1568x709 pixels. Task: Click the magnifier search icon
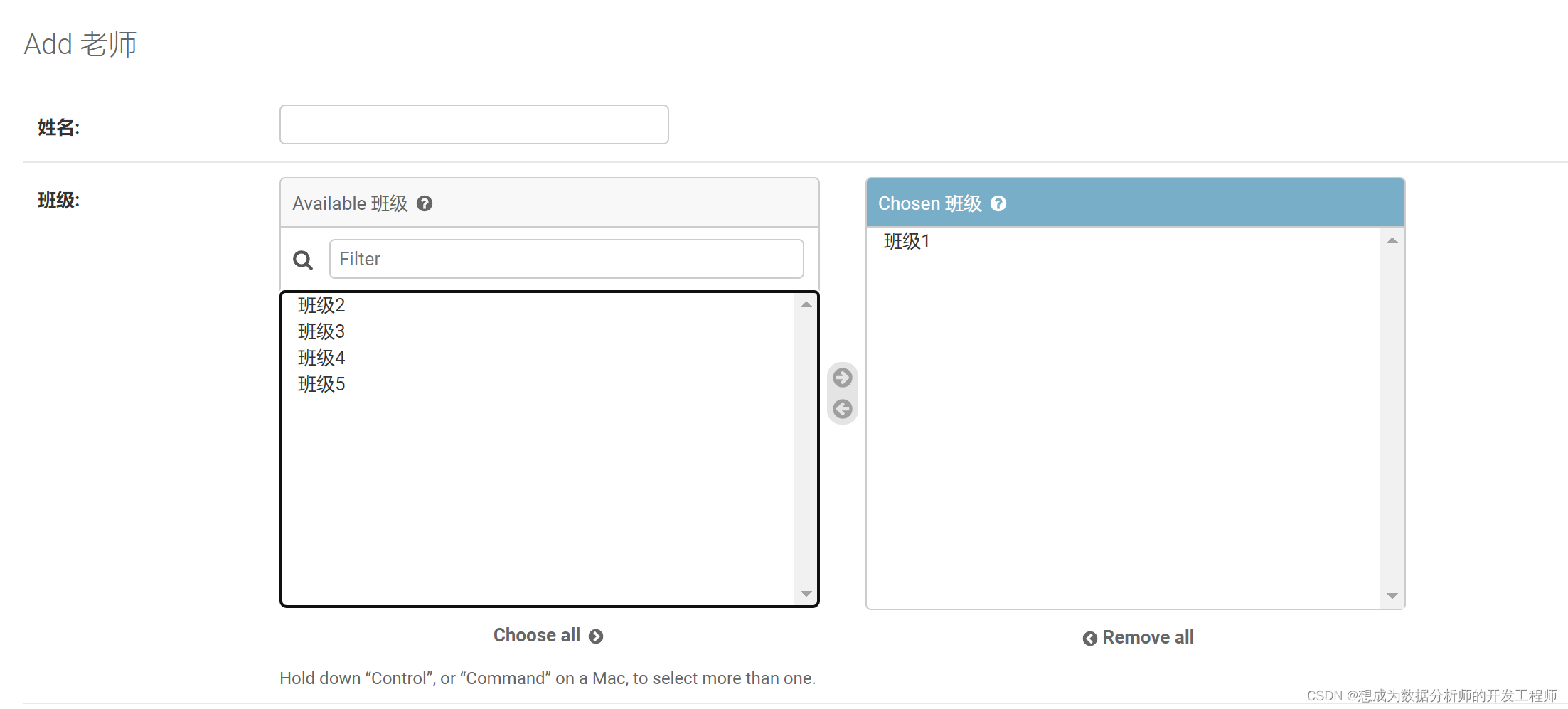(303, 260)
